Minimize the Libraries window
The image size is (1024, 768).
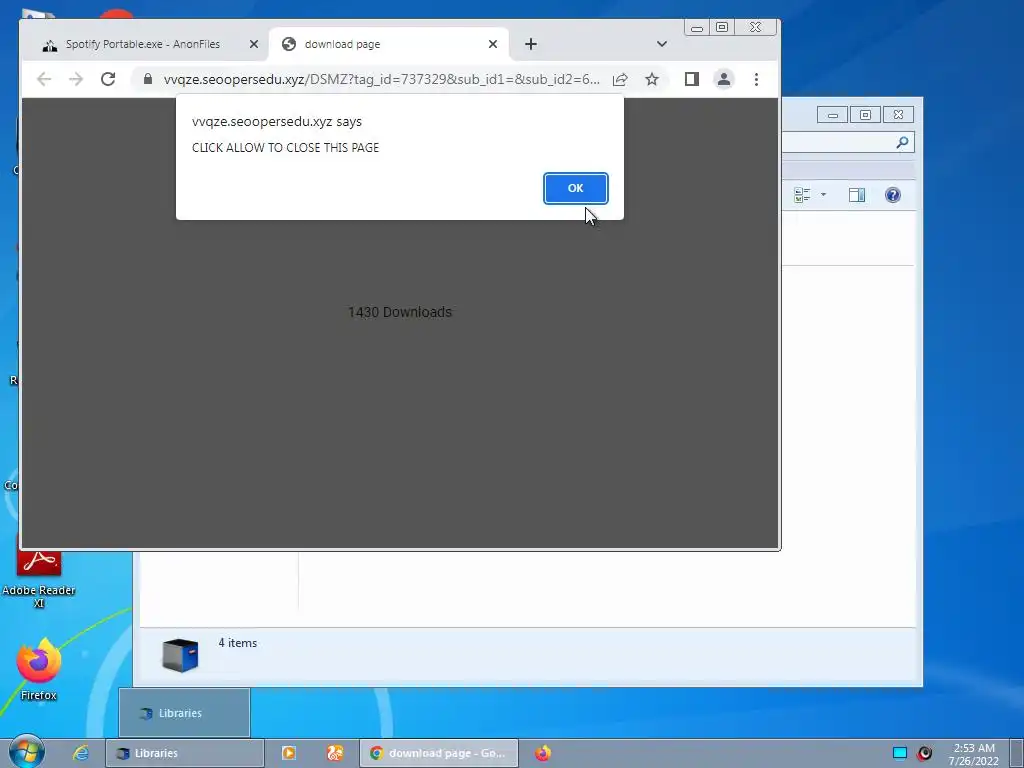tap(833, 115)
